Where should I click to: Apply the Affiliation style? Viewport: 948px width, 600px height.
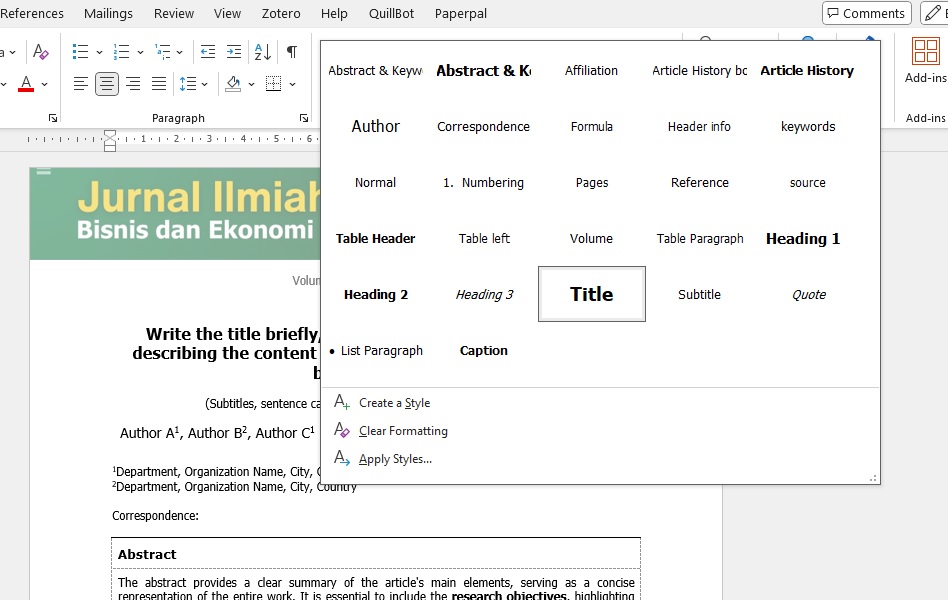(x=591, y=70)
